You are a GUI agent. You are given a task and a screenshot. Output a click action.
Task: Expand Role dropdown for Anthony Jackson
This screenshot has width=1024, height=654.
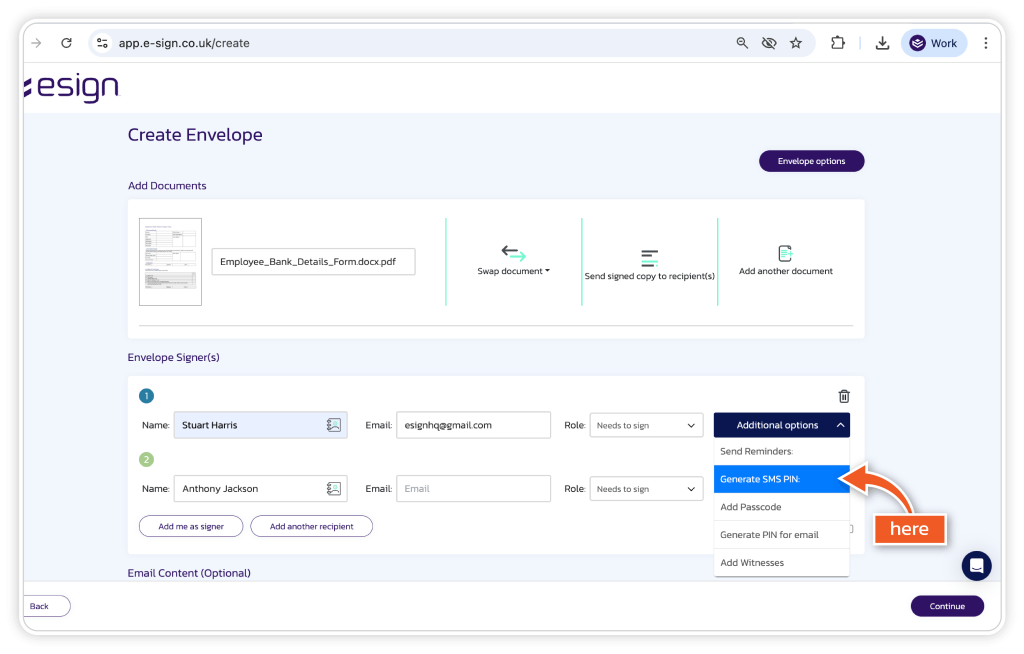(646, 489)
